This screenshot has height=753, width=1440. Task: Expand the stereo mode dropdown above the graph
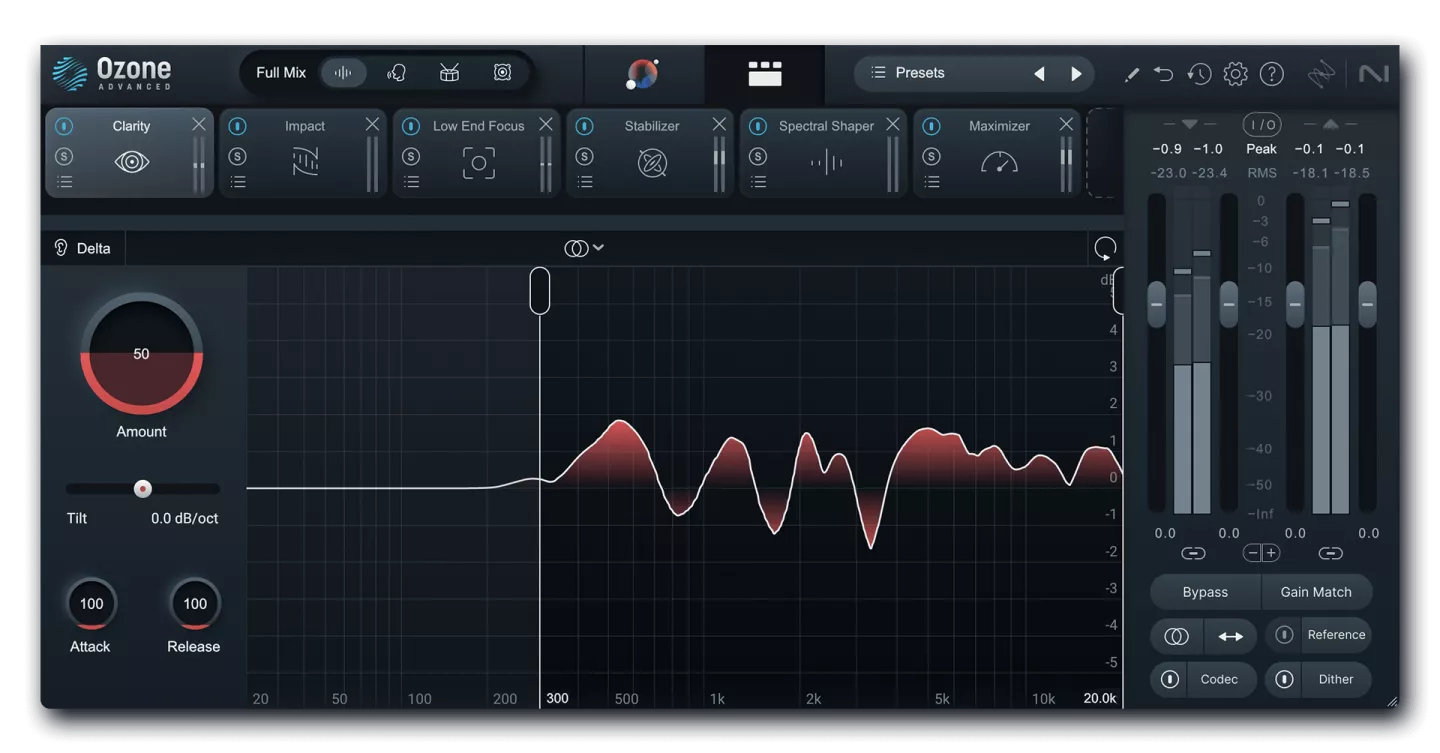pyautogui.click(x=584, y=248)
